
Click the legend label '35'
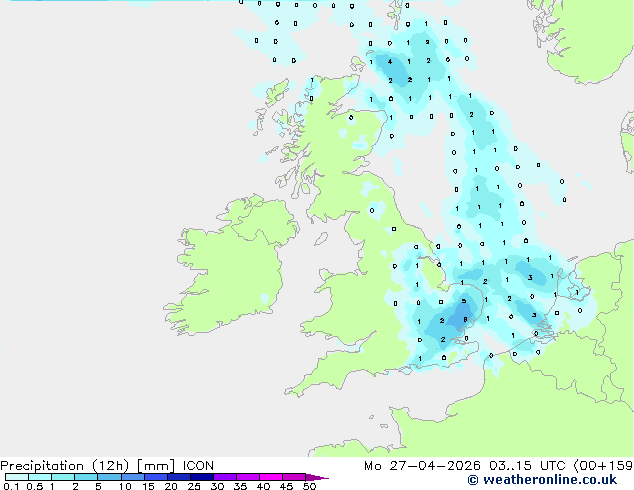(240, 486)
